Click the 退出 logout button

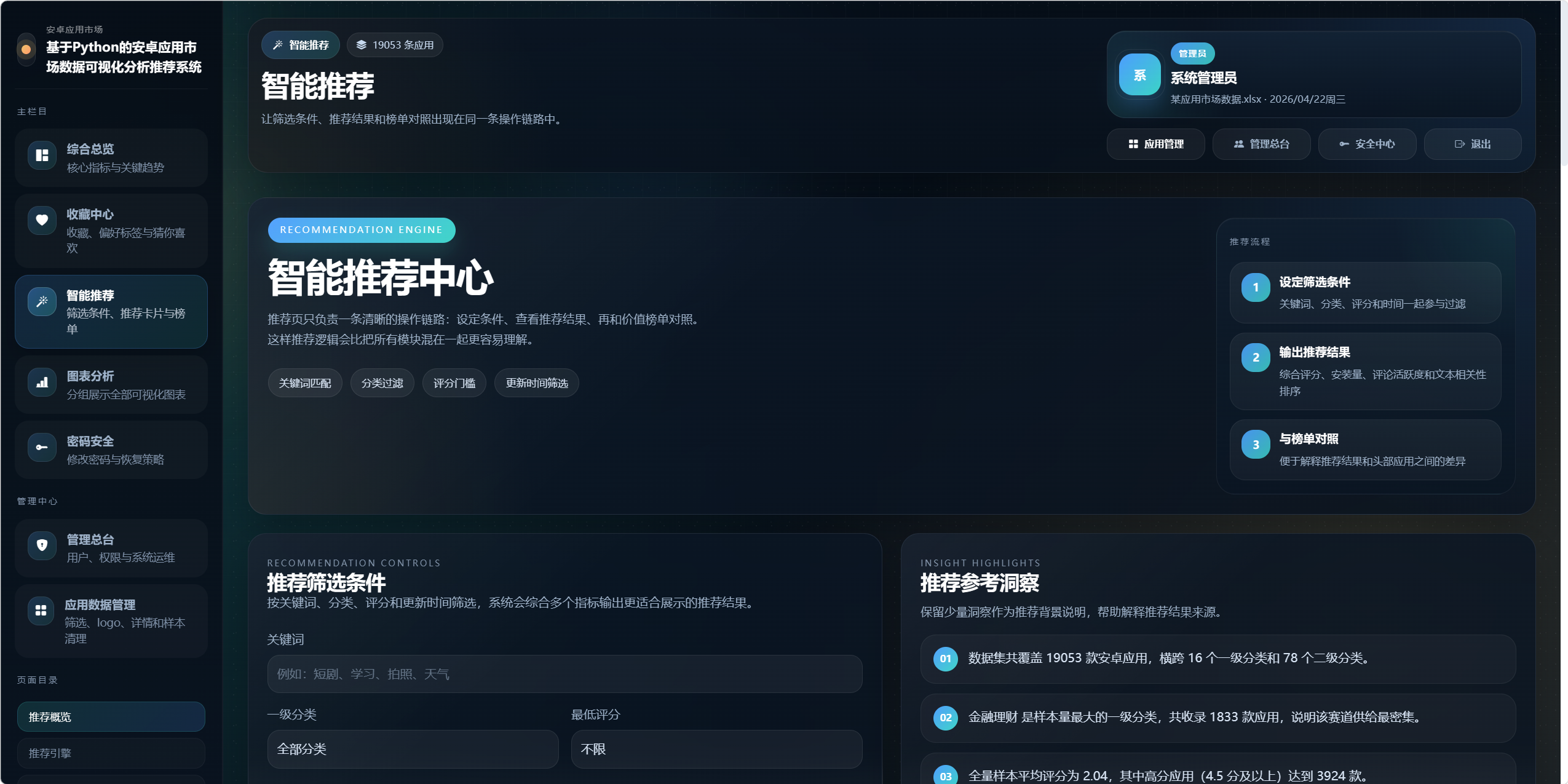point(1473,144)
